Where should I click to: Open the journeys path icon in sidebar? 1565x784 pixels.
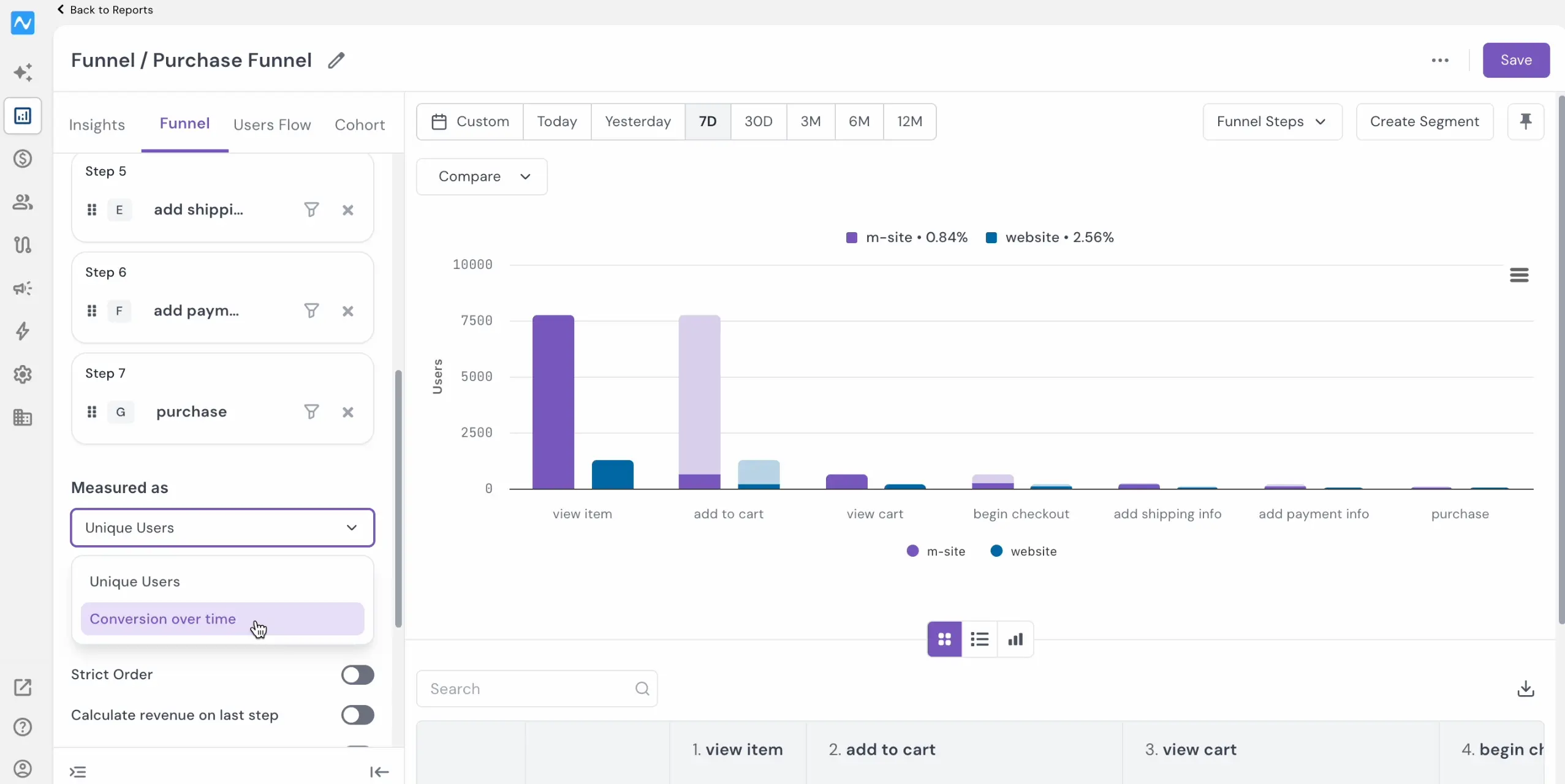(23, 245)
